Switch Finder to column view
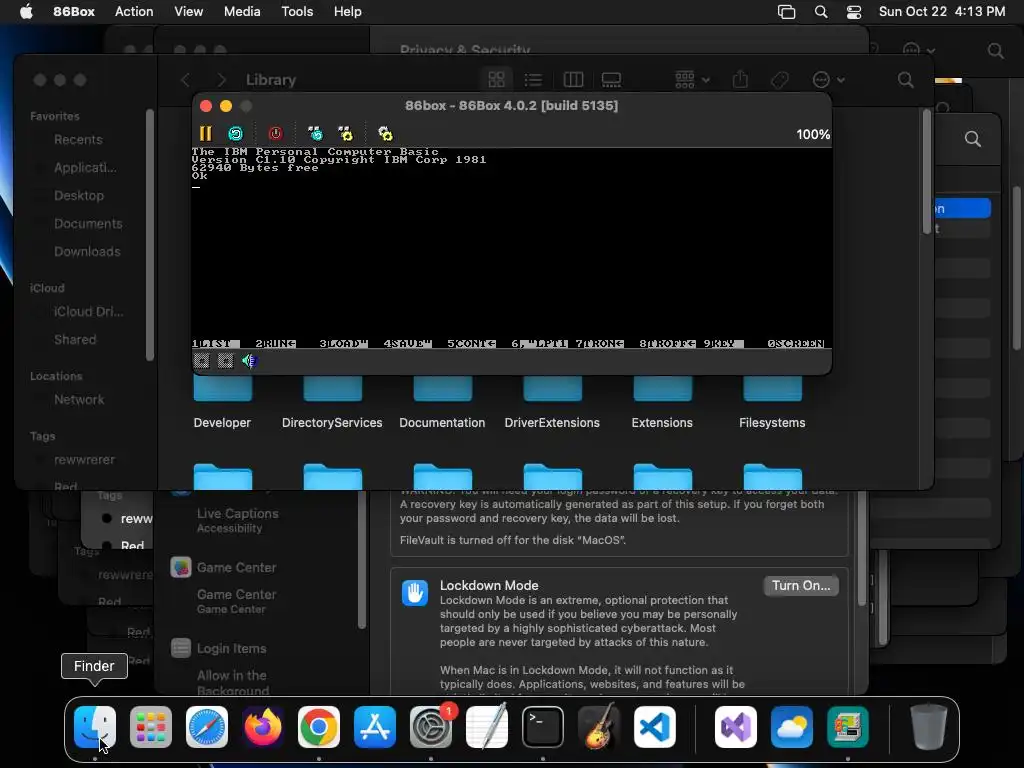Screen dimensions: 1024x768 tap(573, 80)
